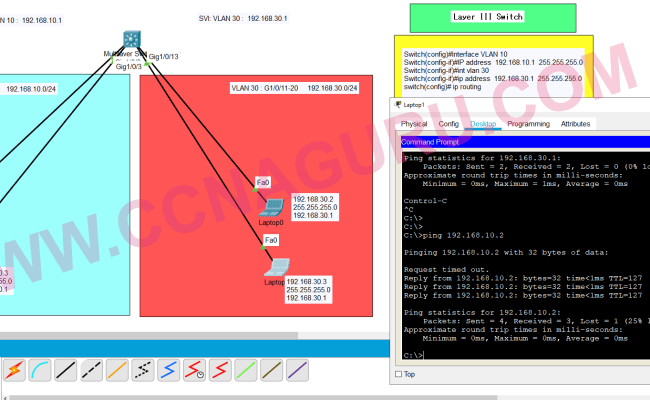Select the Desktop tab

pos(483,124)
